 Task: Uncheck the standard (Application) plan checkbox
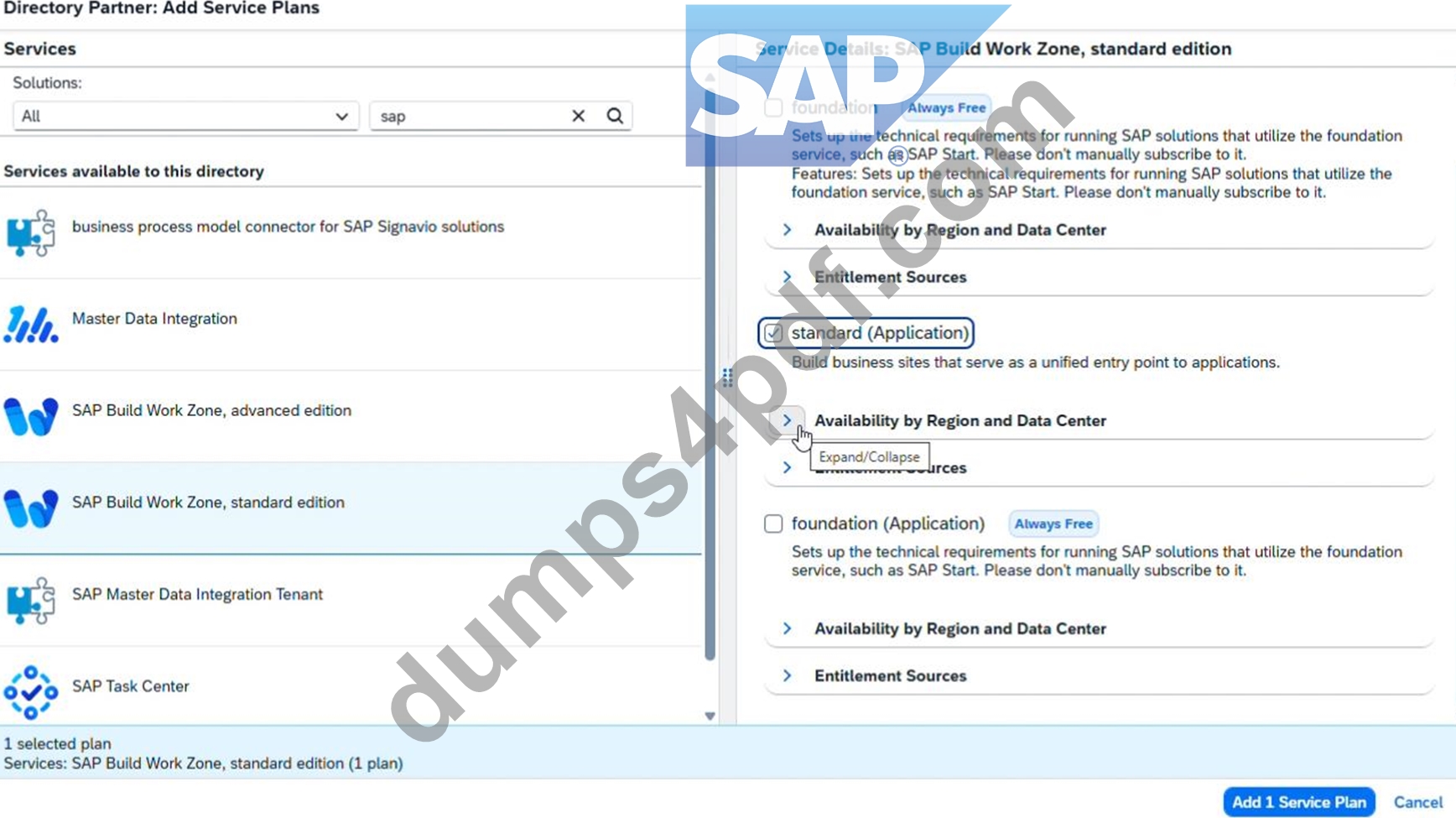773,333
